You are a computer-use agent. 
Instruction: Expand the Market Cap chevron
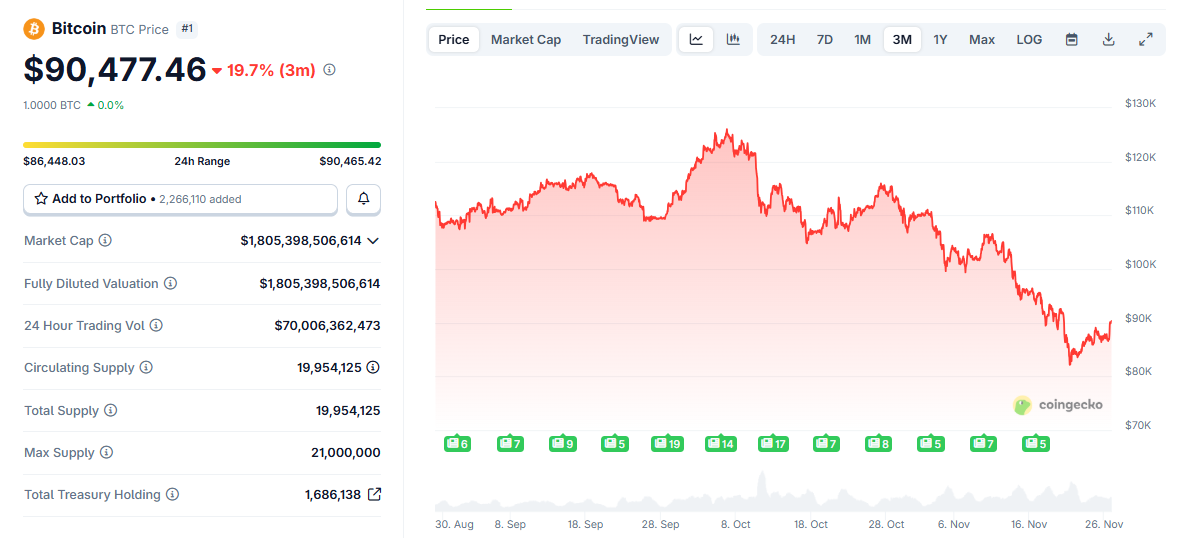click(373, 241)
